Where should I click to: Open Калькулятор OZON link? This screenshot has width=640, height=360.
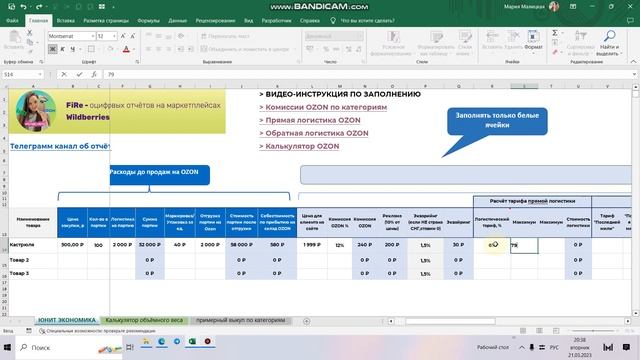click(299, 147)
